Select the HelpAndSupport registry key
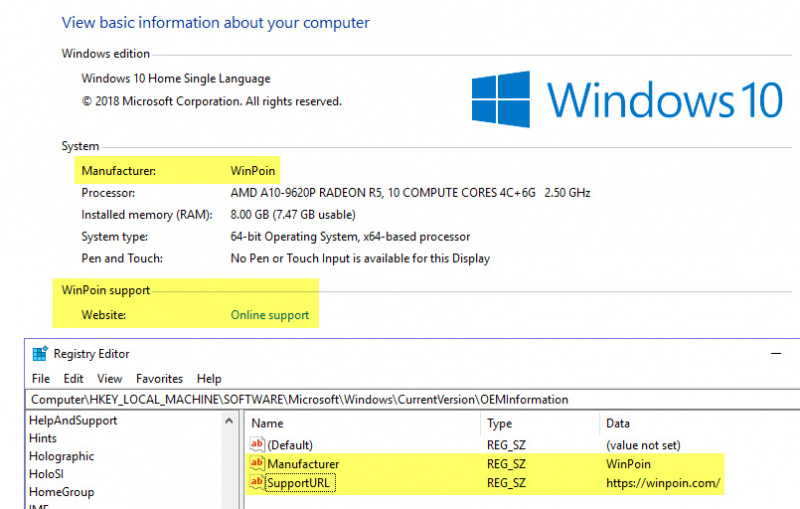Image resolution: width=800 pixels, height=509 pixels. (73, 420)
